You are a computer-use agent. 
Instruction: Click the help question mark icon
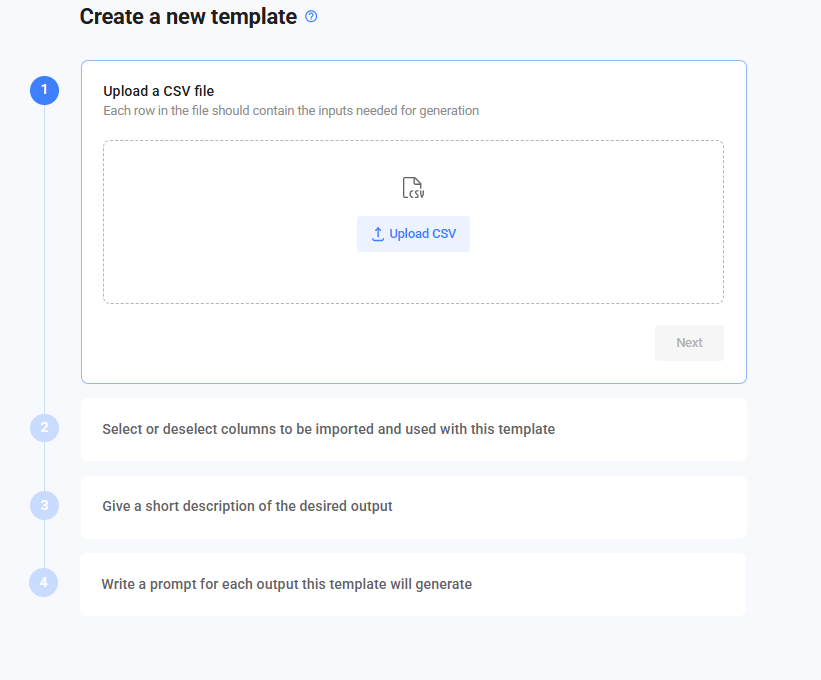[311, 17]
